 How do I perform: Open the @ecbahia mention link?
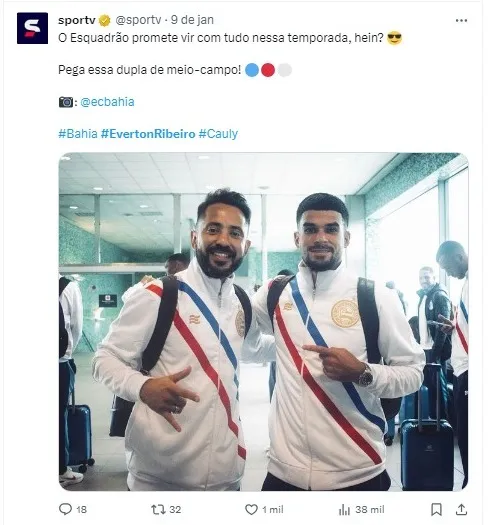point(107,102)
